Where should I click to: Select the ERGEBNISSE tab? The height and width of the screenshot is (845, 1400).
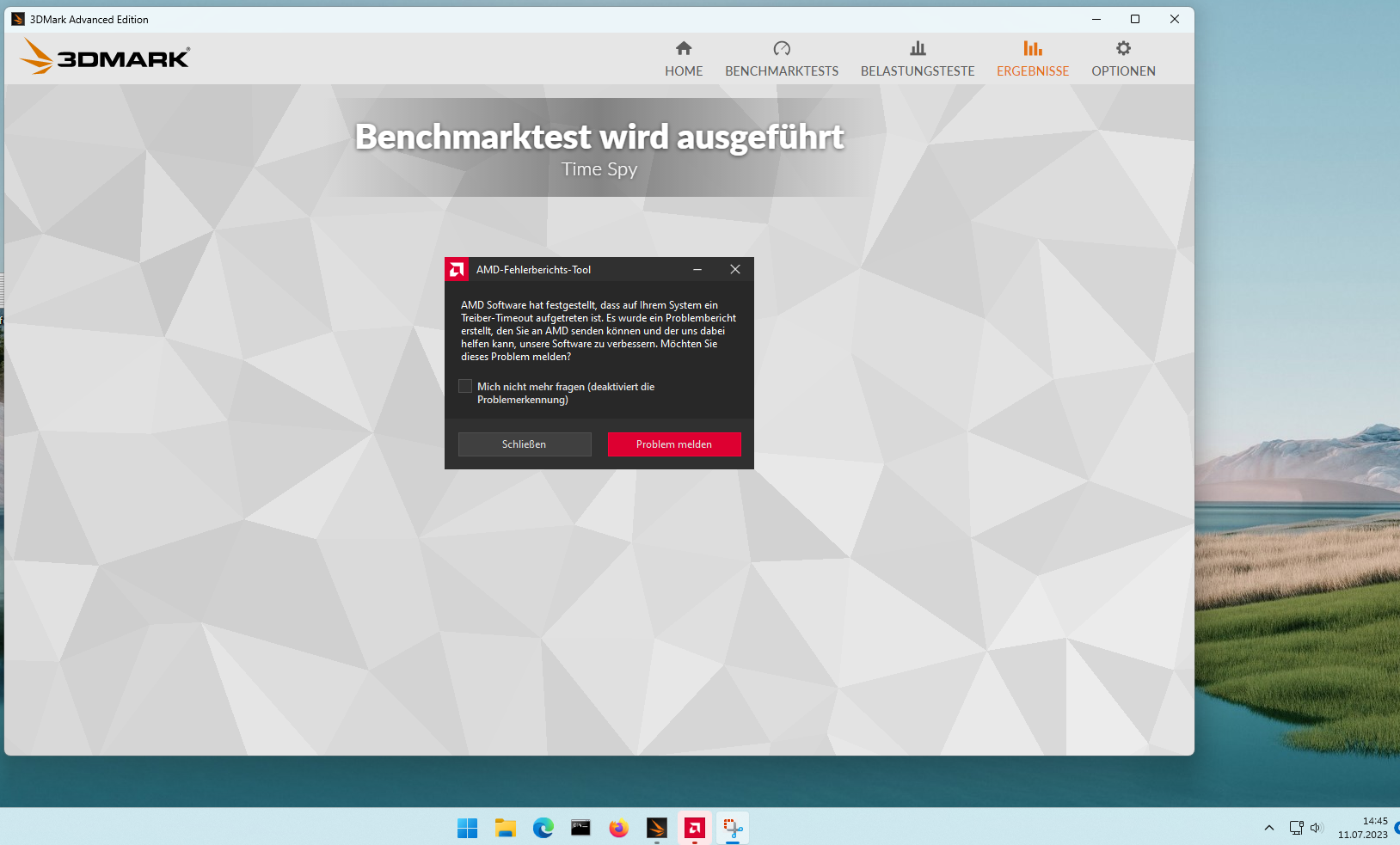click(1033, 59)
